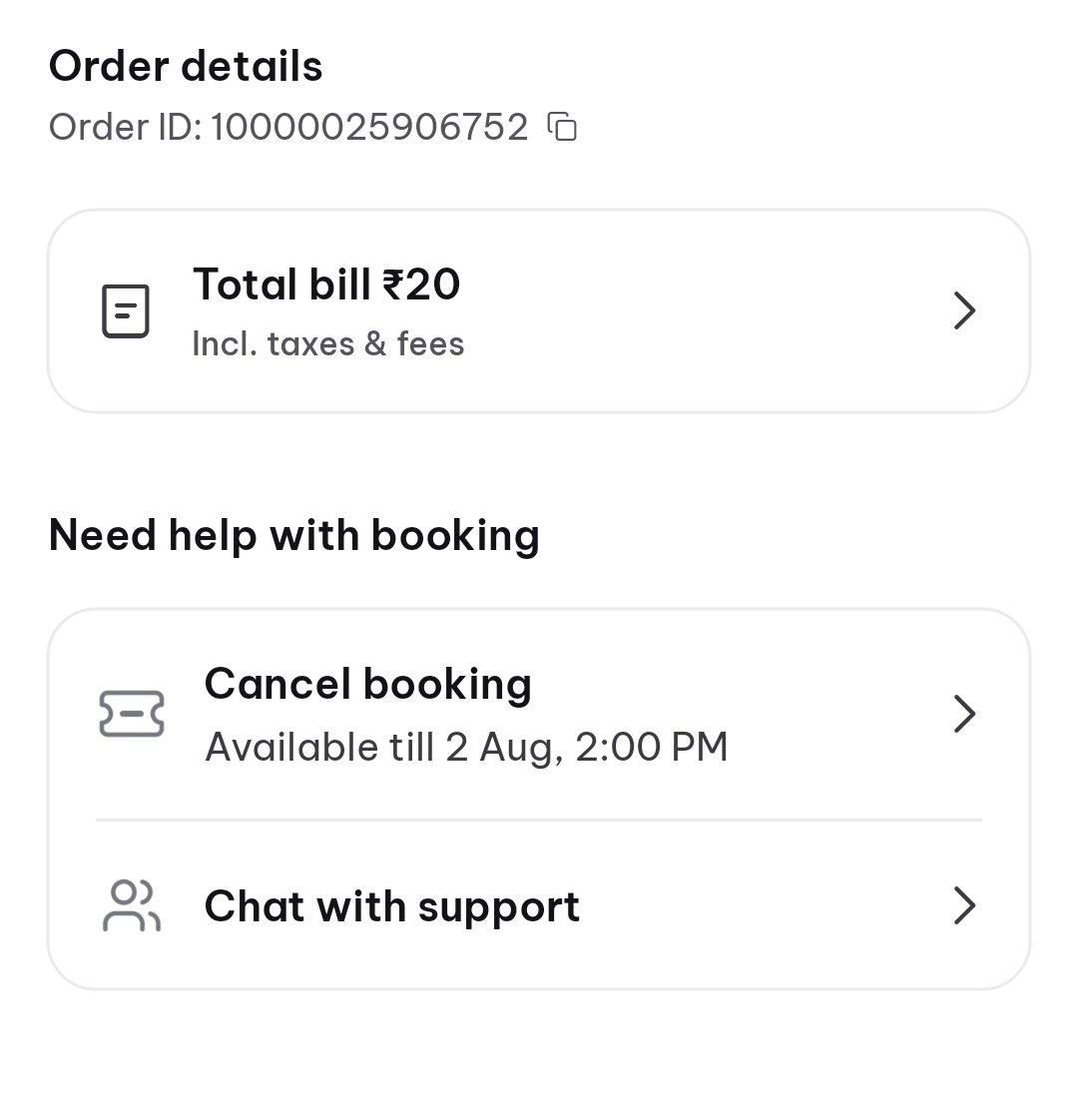Click the 'Need help with booking' heading
This screenshot has width=1078, height=1120.
[294, 536]
